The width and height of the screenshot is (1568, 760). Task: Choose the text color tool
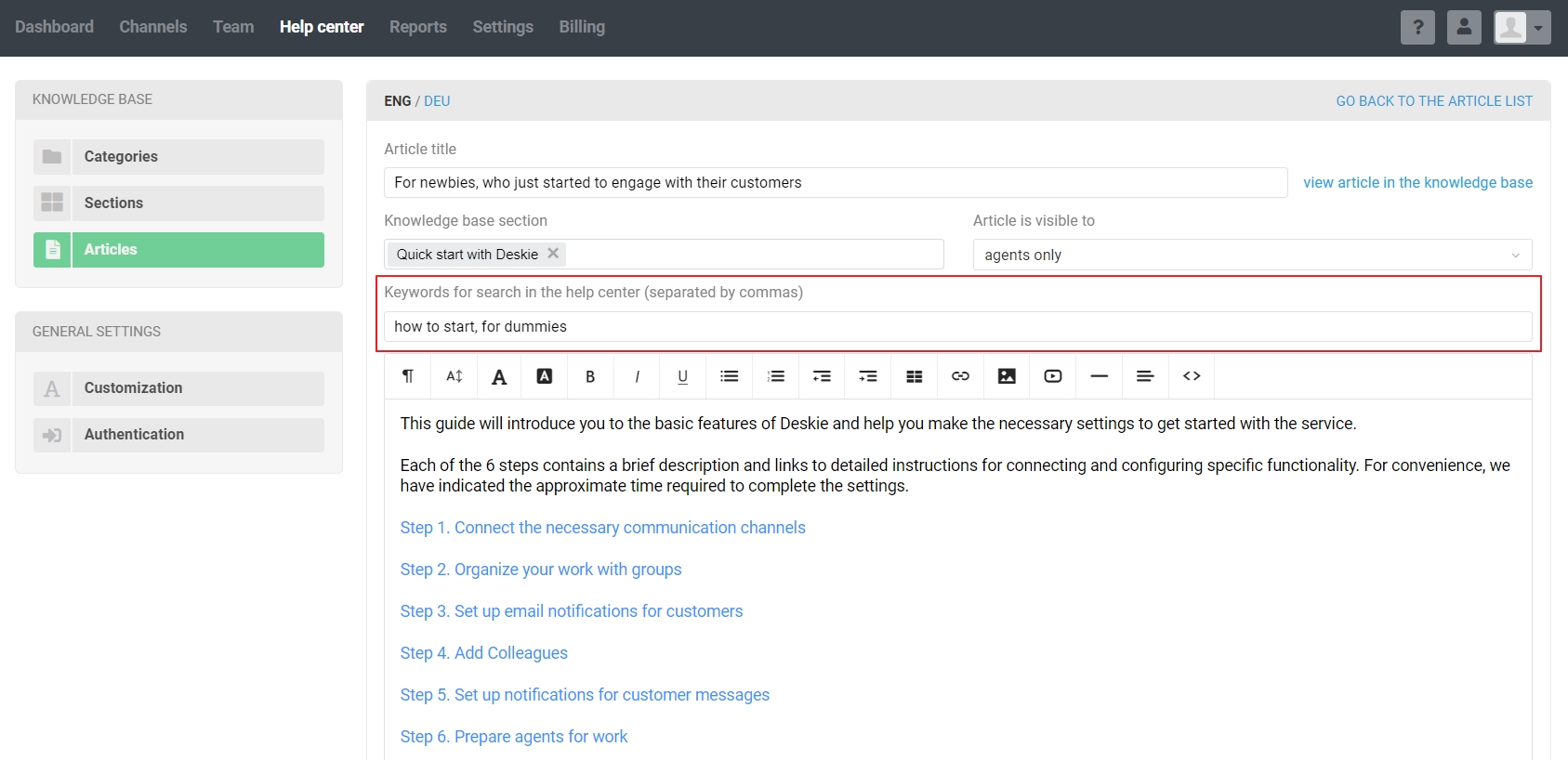(x=499, y=376)
